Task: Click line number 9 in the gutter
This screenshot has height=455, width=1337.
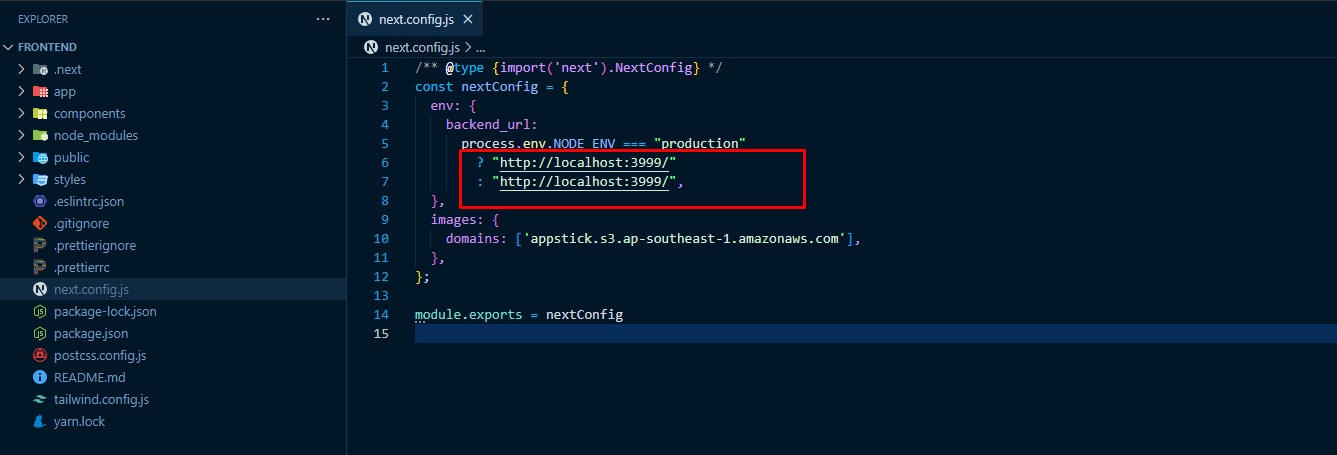Action: click(385, 219)
